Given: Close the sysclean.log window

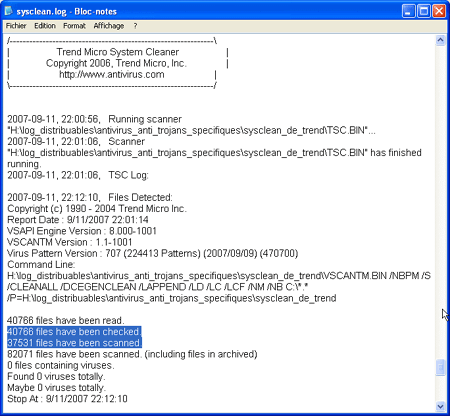Looking at the screenshot, I should [x=439, y=11].
